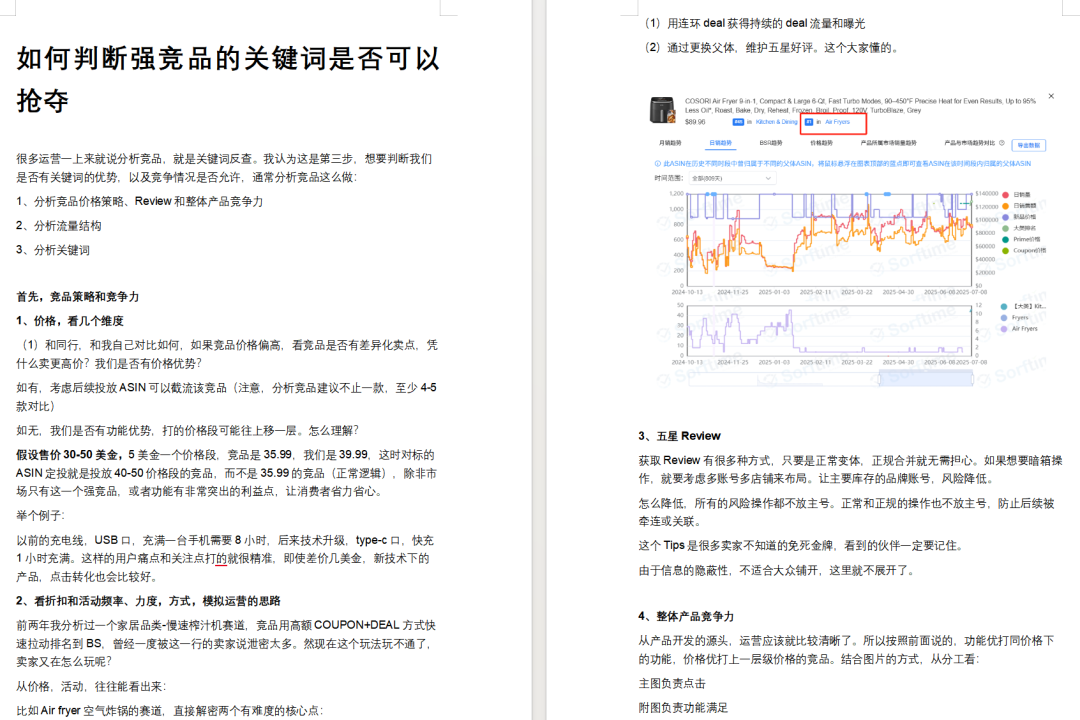This screenshot has height=720, width=1080.
Task: Click the product price $89.96
Action: tap(695, 122)
